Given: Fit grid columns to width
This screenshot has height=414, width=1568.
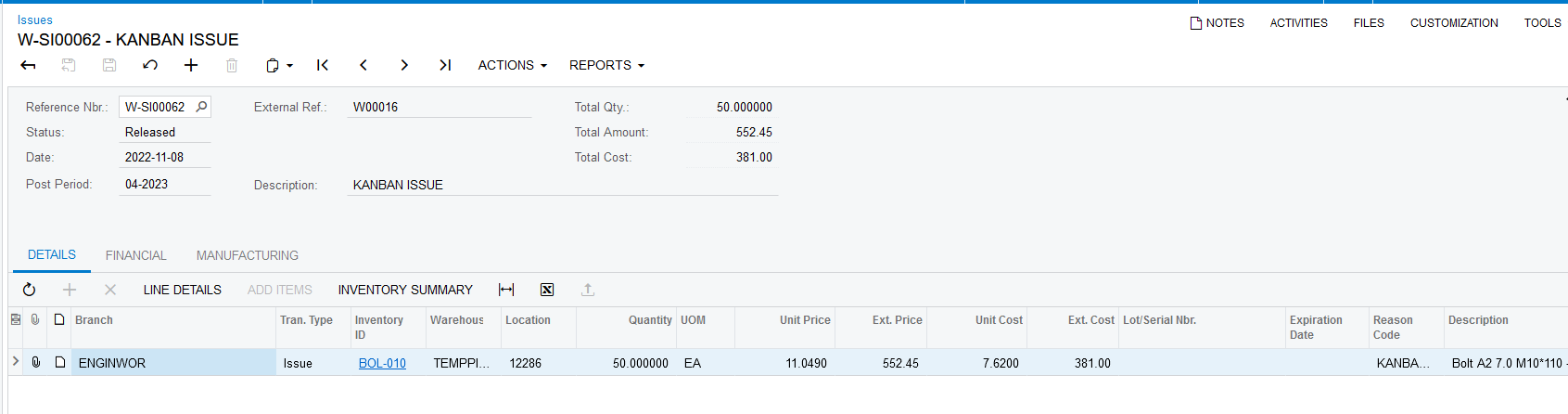Looking at the screenshot, I should [506, 290].
